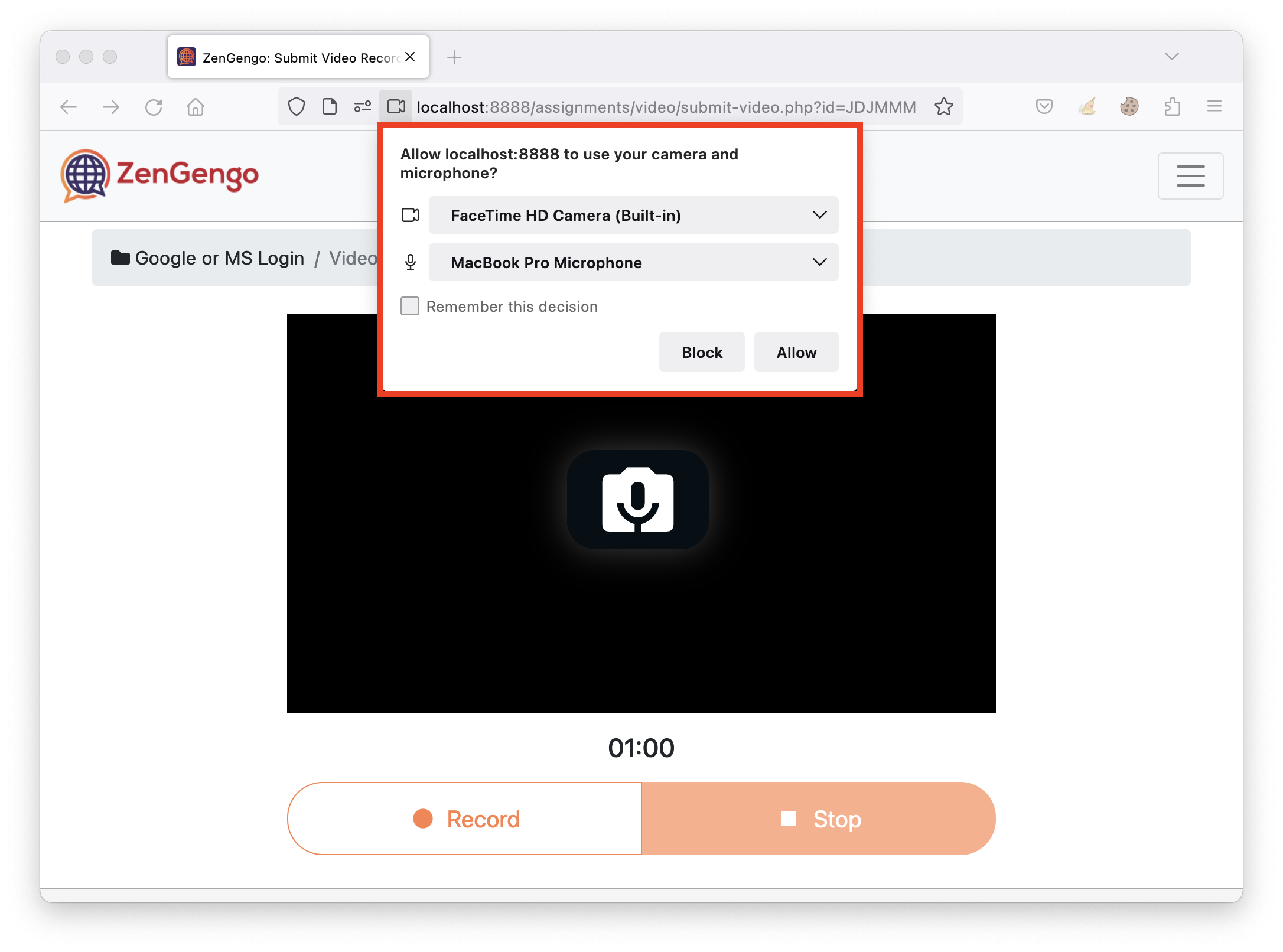
Task: Open the Pocket save icon
Action: (x=1044, y=107)
